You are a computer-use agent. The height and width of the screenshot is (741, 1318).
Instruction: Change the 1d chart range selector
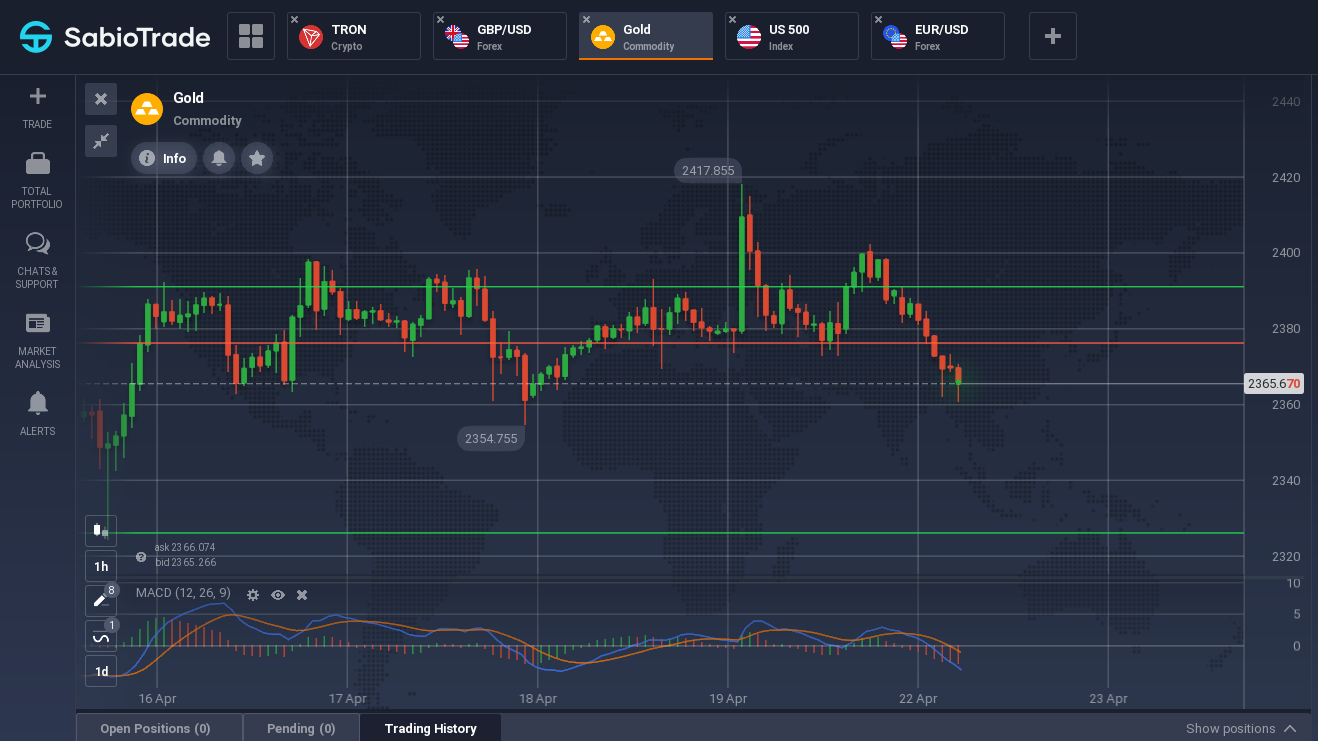[101, 671]
